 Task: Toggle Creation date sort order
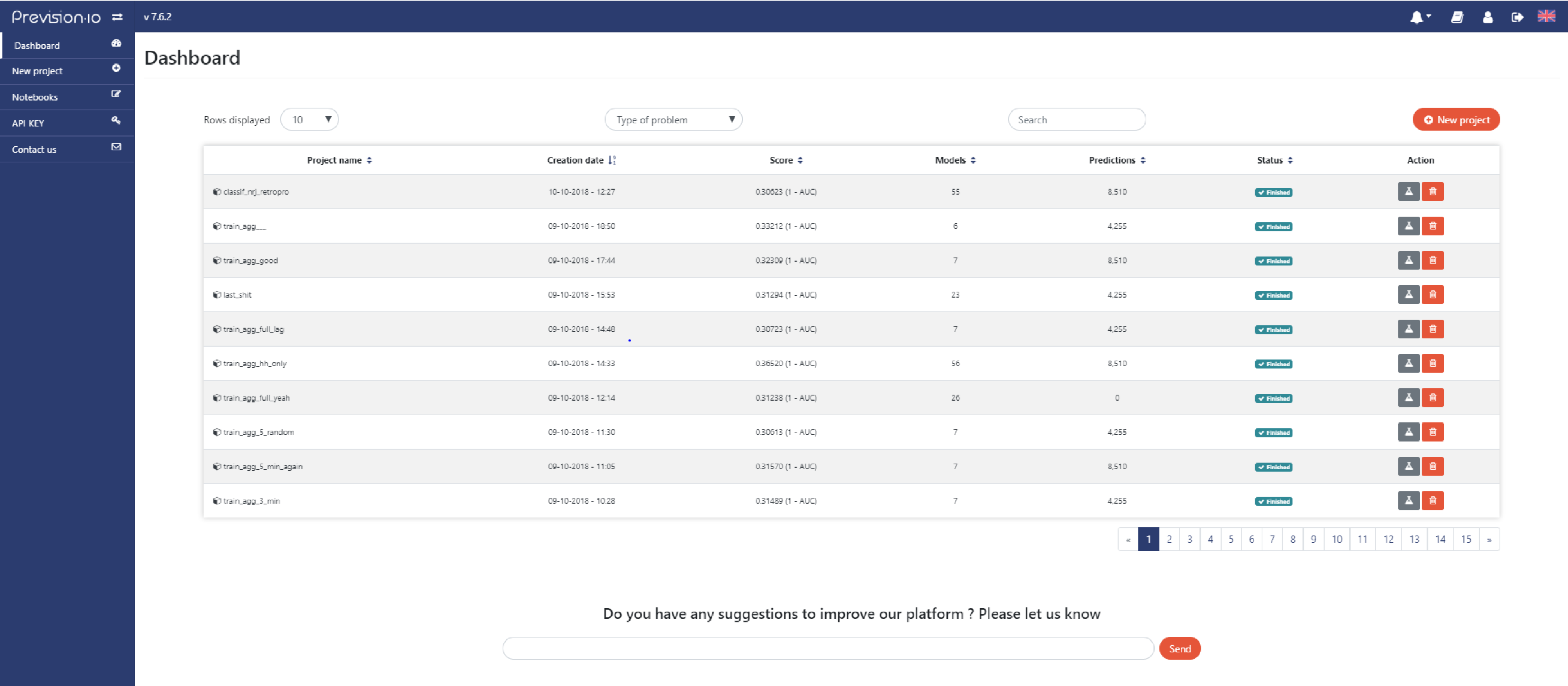pos(612,160)
